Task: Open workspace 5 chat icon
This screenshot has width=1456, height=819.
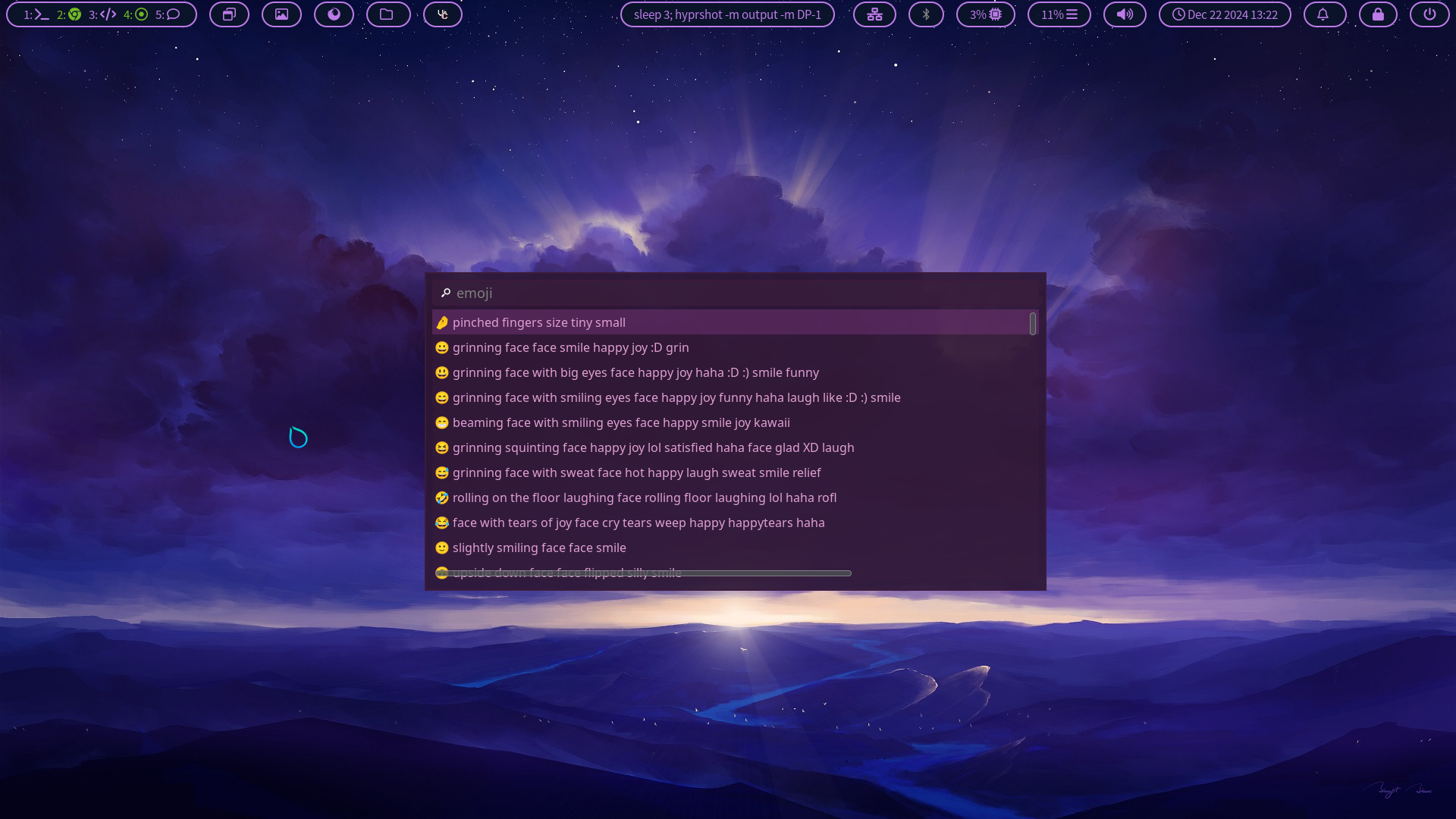Action: (168, 14)
